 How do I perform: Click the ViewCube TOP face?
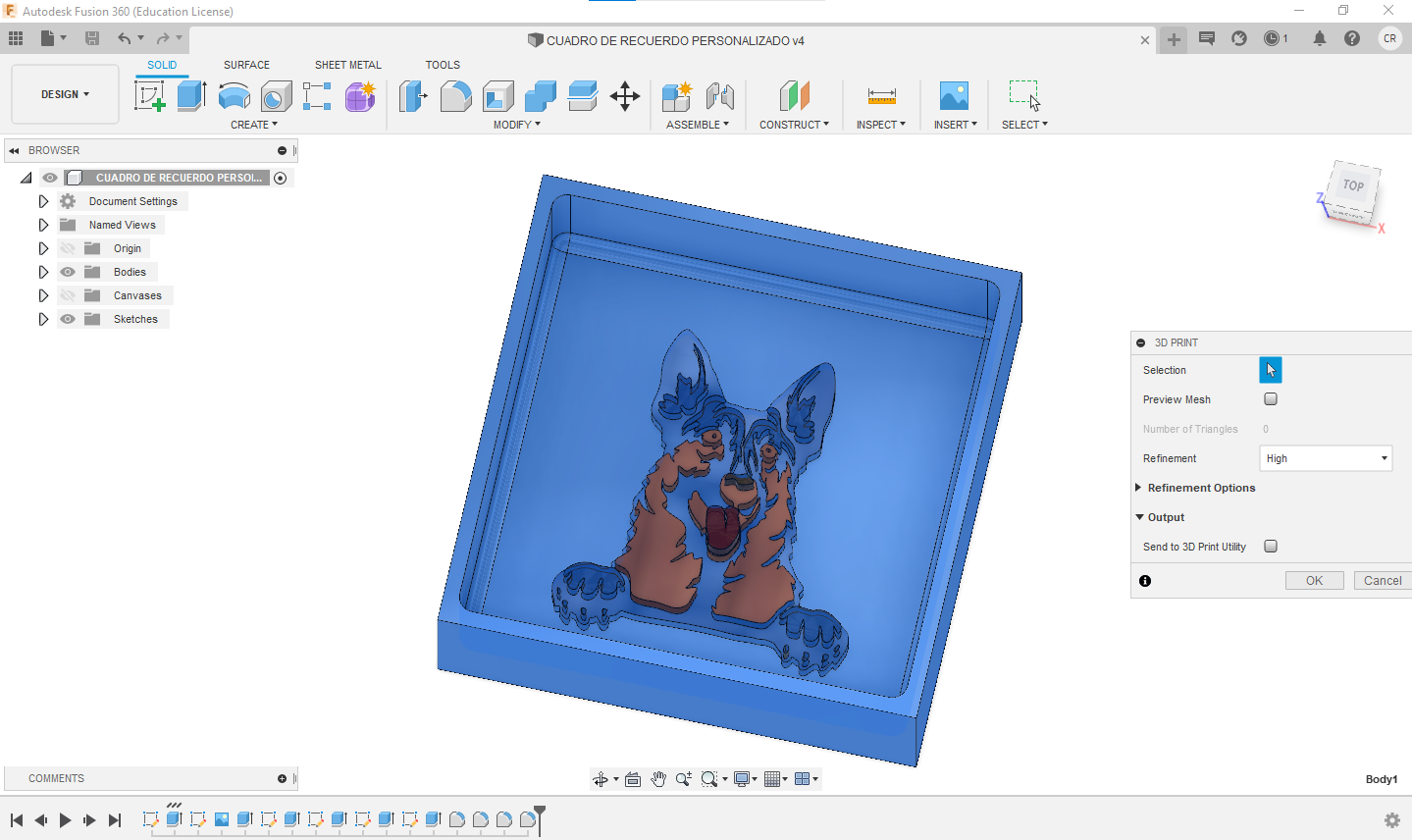[1353, 185]
